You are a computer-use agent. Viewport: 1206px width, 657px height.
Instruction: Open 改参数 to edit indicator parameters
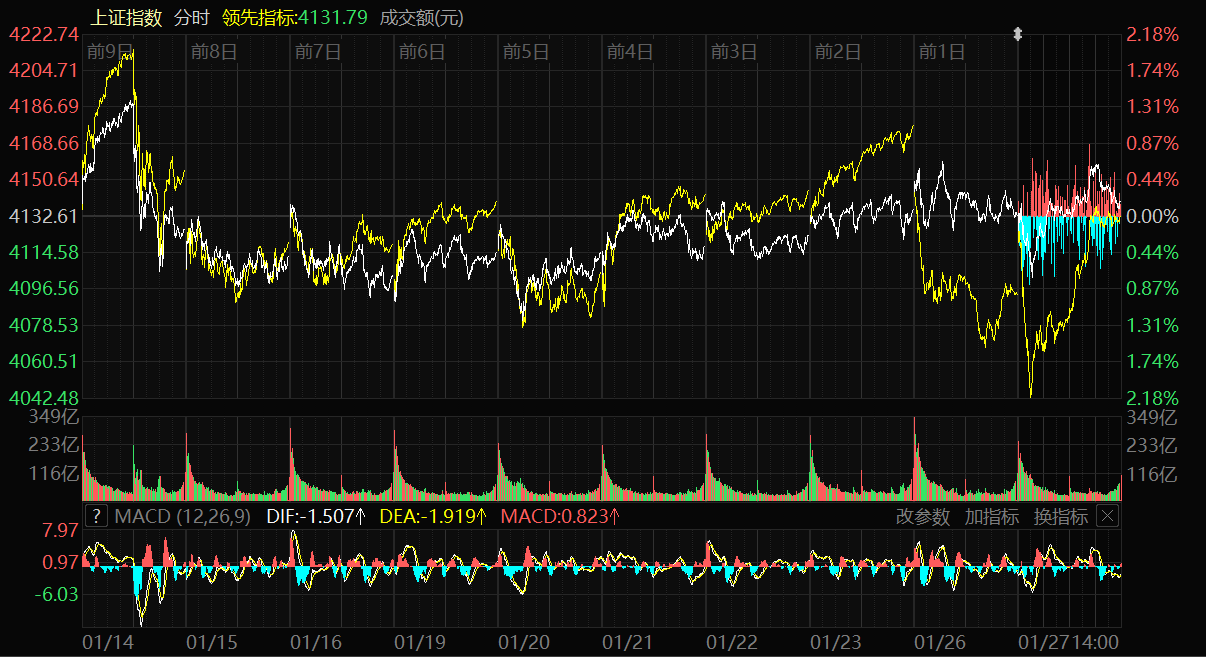[922, 516]
